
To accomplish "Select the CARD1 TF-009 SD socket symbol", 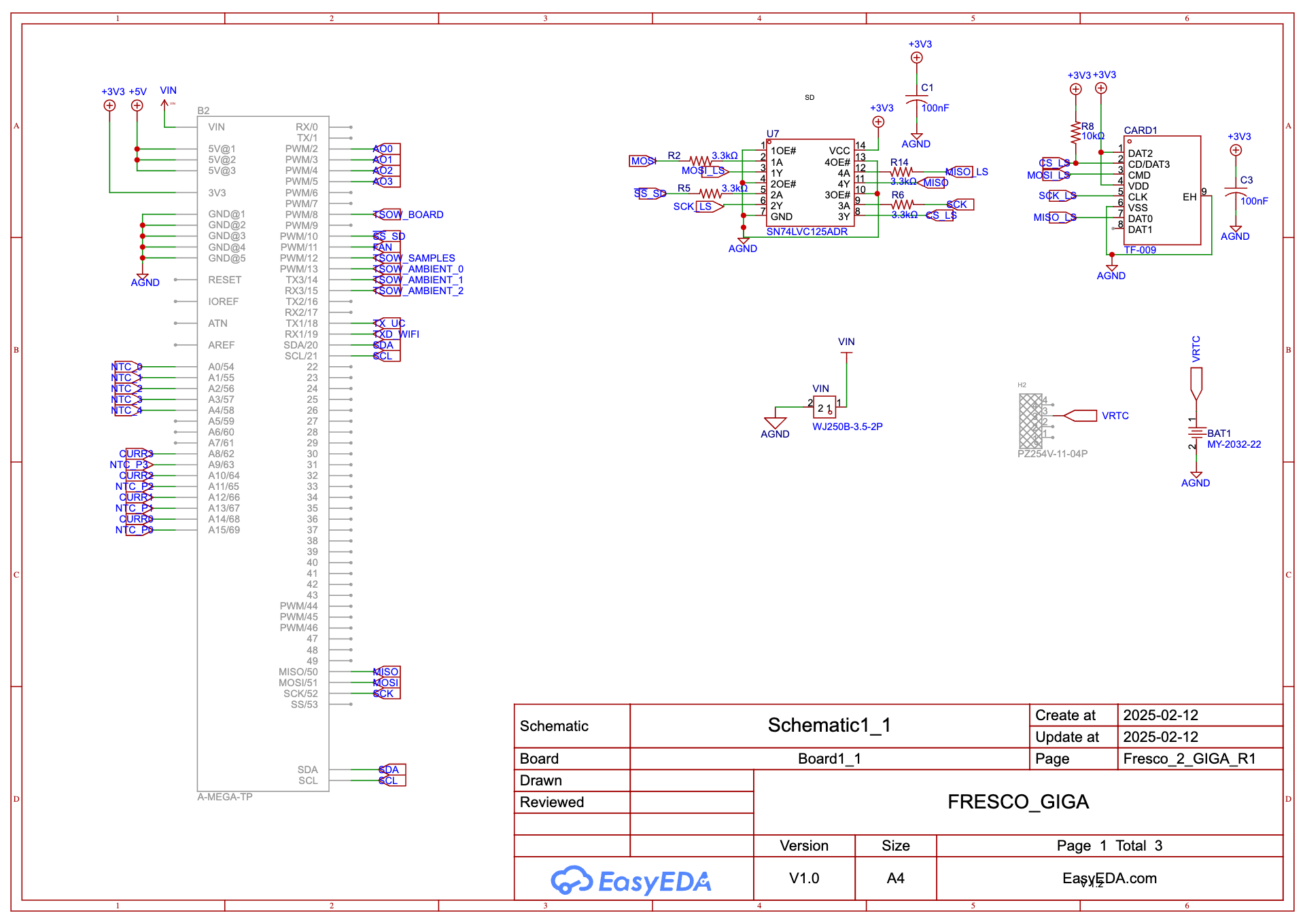I will [1162, 190].
